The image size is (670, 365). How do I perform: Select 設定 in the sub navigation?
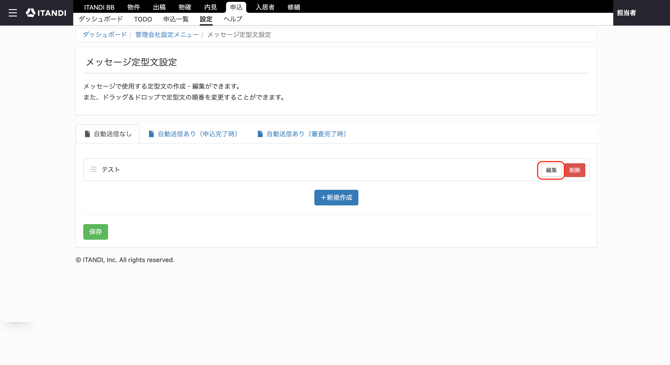pos(206,19)
